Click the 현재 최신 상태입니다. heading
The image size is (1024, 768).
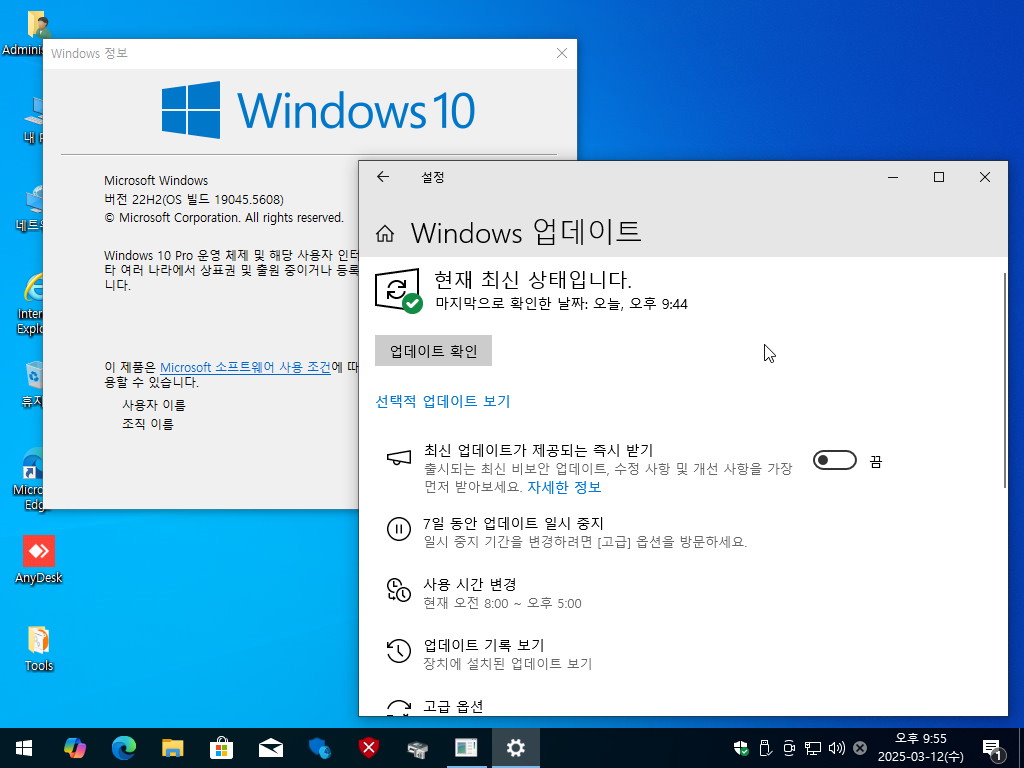pyautogui.click(x=533, y=280)
